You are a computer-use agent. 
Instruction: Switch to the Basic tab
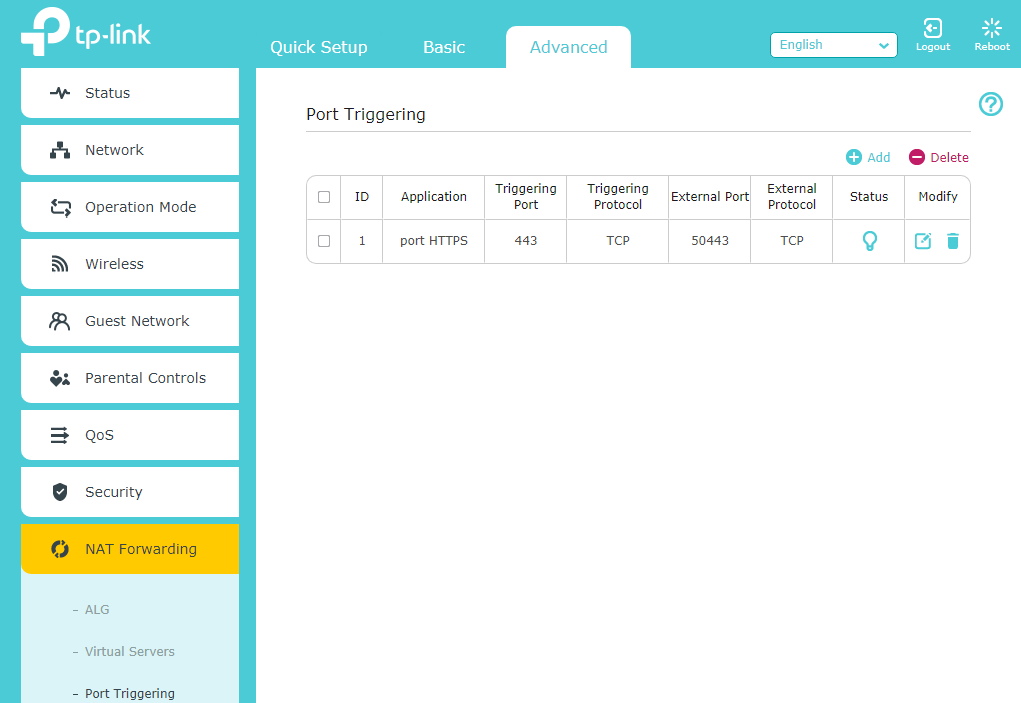tap(444, 47)
